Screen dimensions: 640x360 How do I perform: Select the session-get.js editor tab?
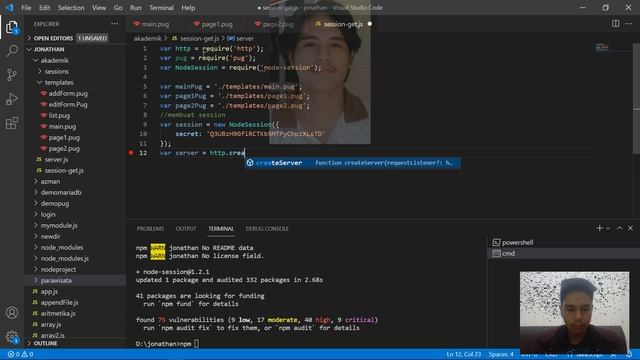pyautogui.click(x=343, y=24)
